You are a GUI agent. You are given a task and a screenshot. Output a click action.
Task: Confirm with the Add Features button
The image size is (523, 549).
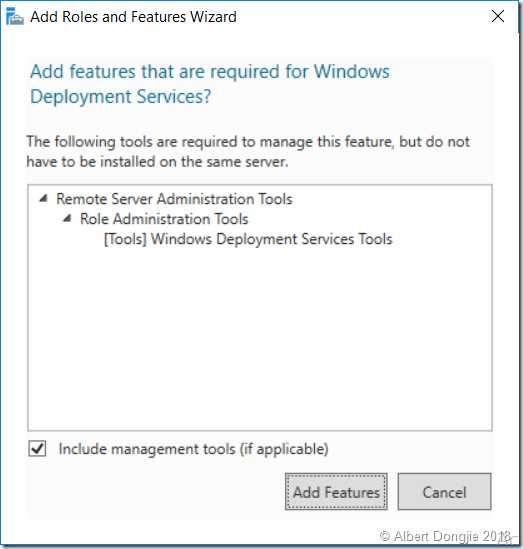click(336, 492)
